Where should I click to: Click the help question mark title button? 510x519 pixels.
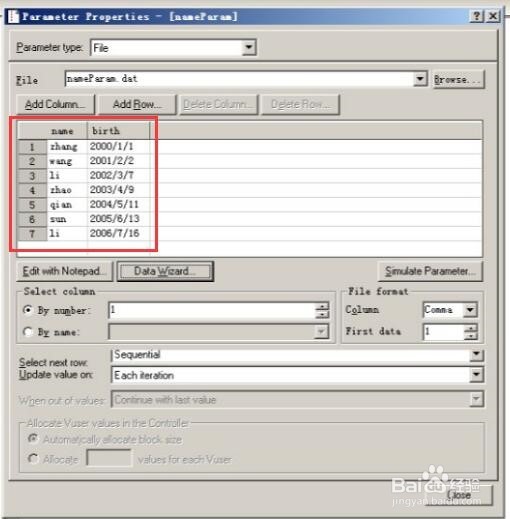tap(477, 16)
